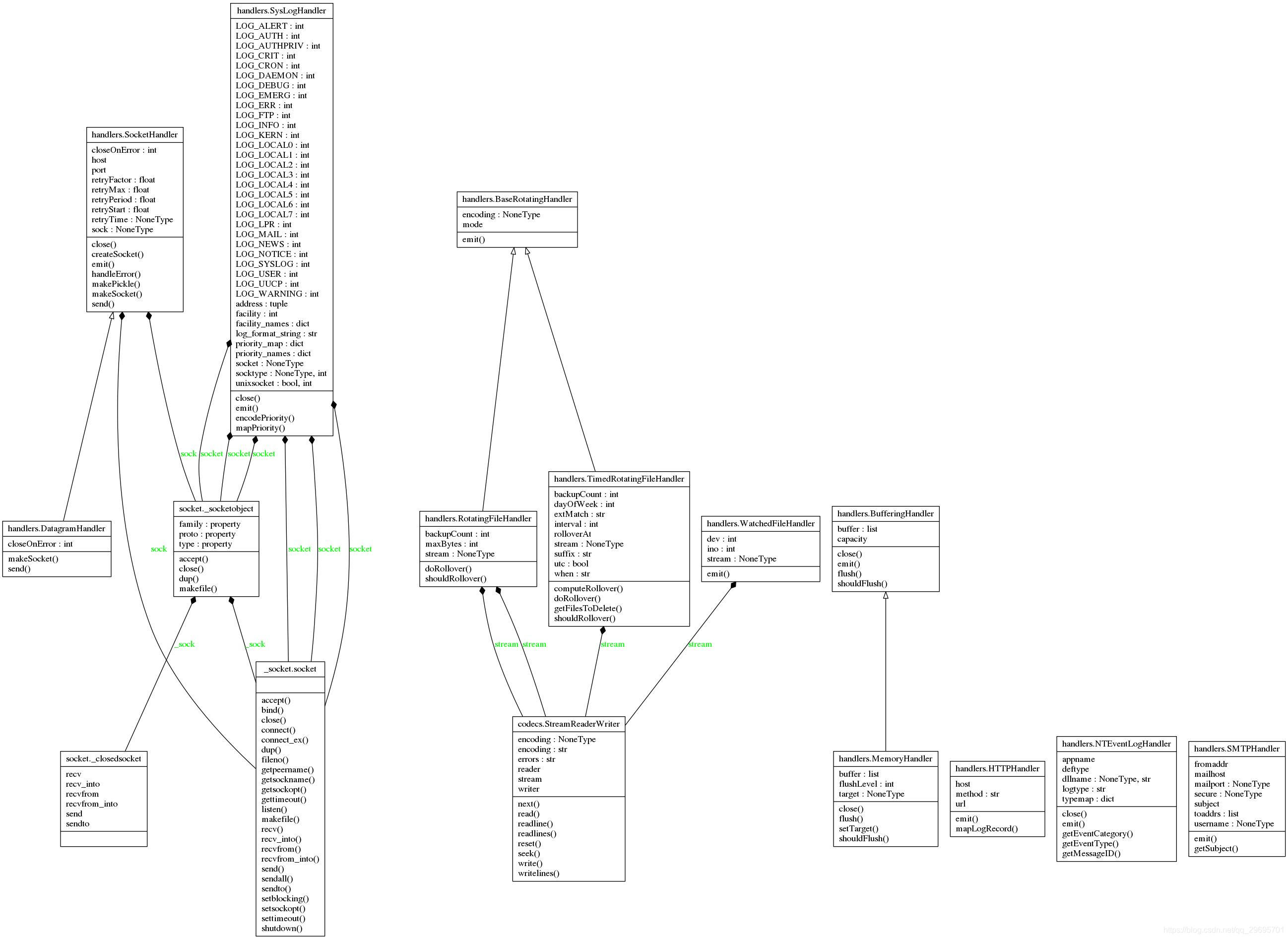Viewport: 1288px width, 939px height.
Task: Select the handlers.HTTPHandler class title
Action: pos(998,768)
